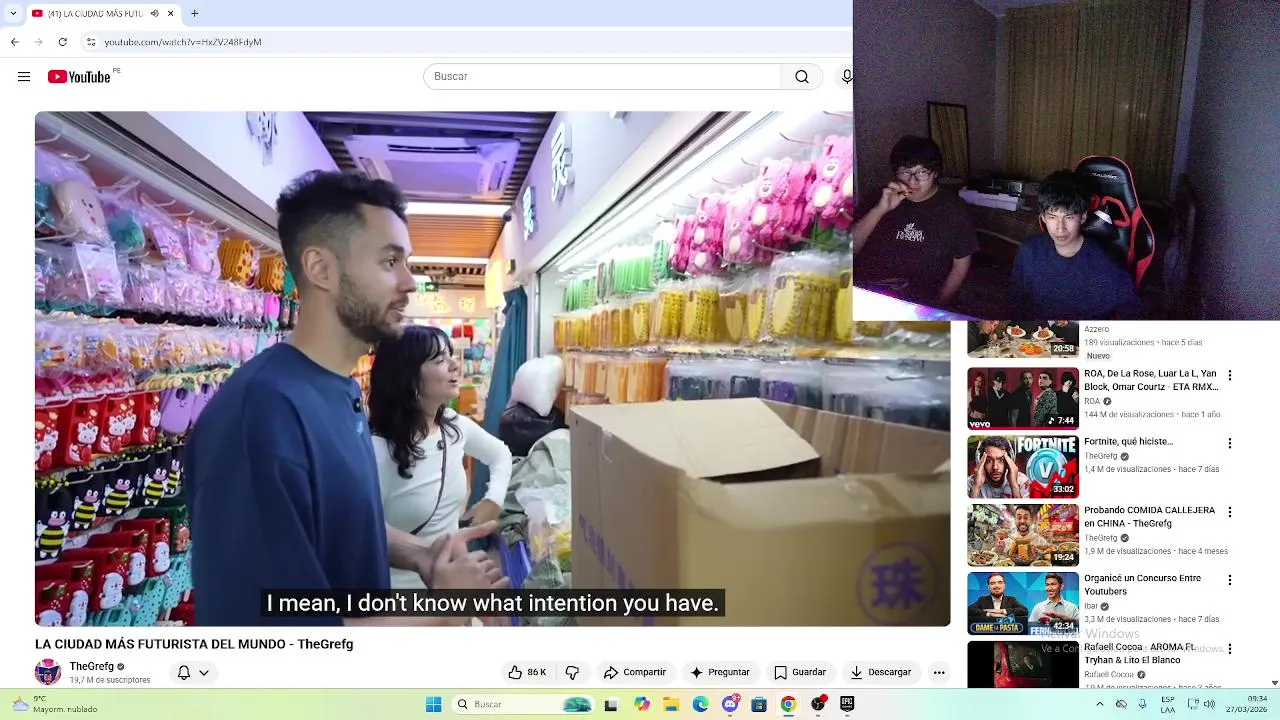
Task: Open OBS Studio from the taskbar
Action: [818, 705]
